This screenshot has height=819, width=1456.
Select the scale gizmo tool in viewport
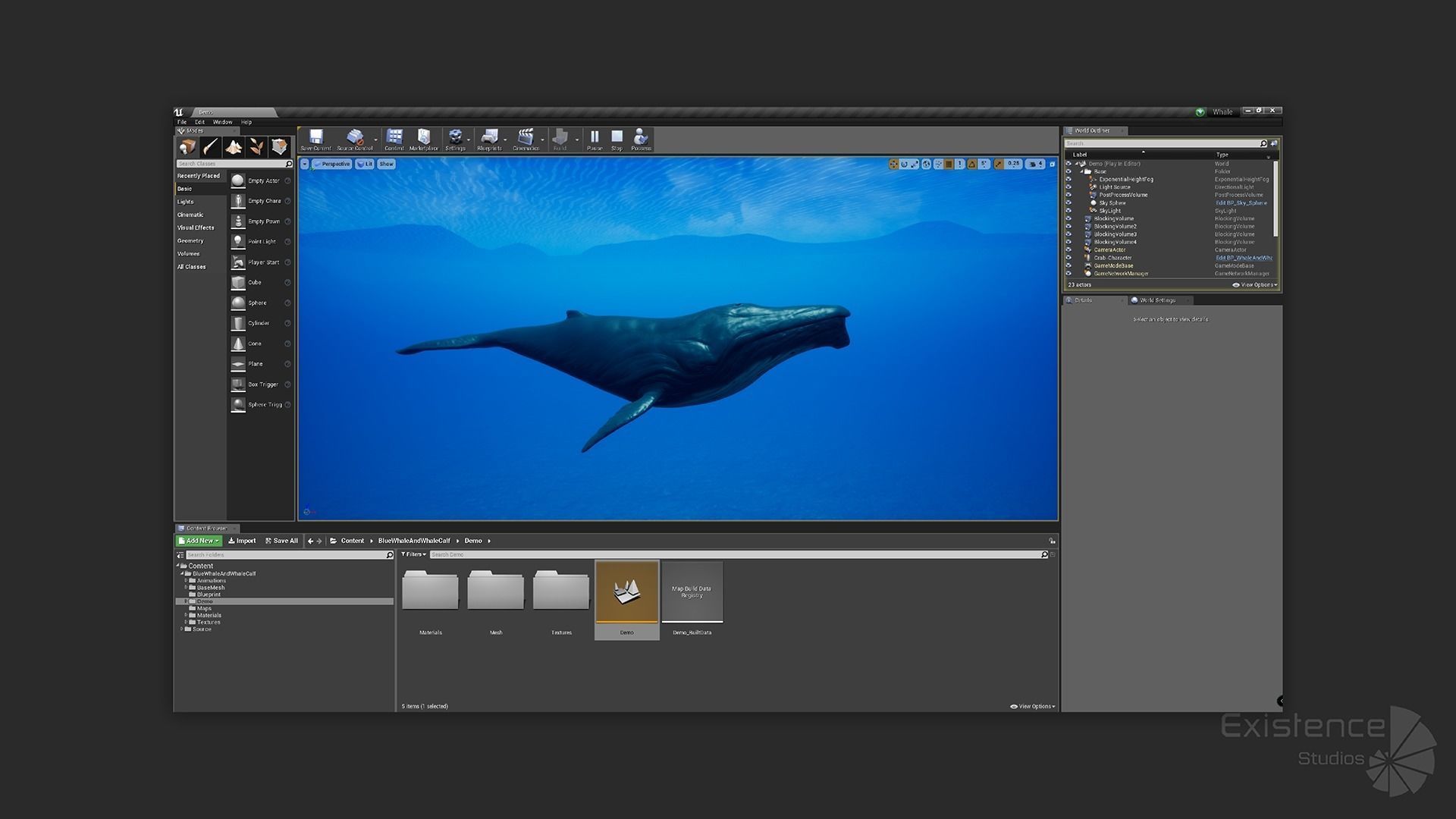tap(915, 164)
